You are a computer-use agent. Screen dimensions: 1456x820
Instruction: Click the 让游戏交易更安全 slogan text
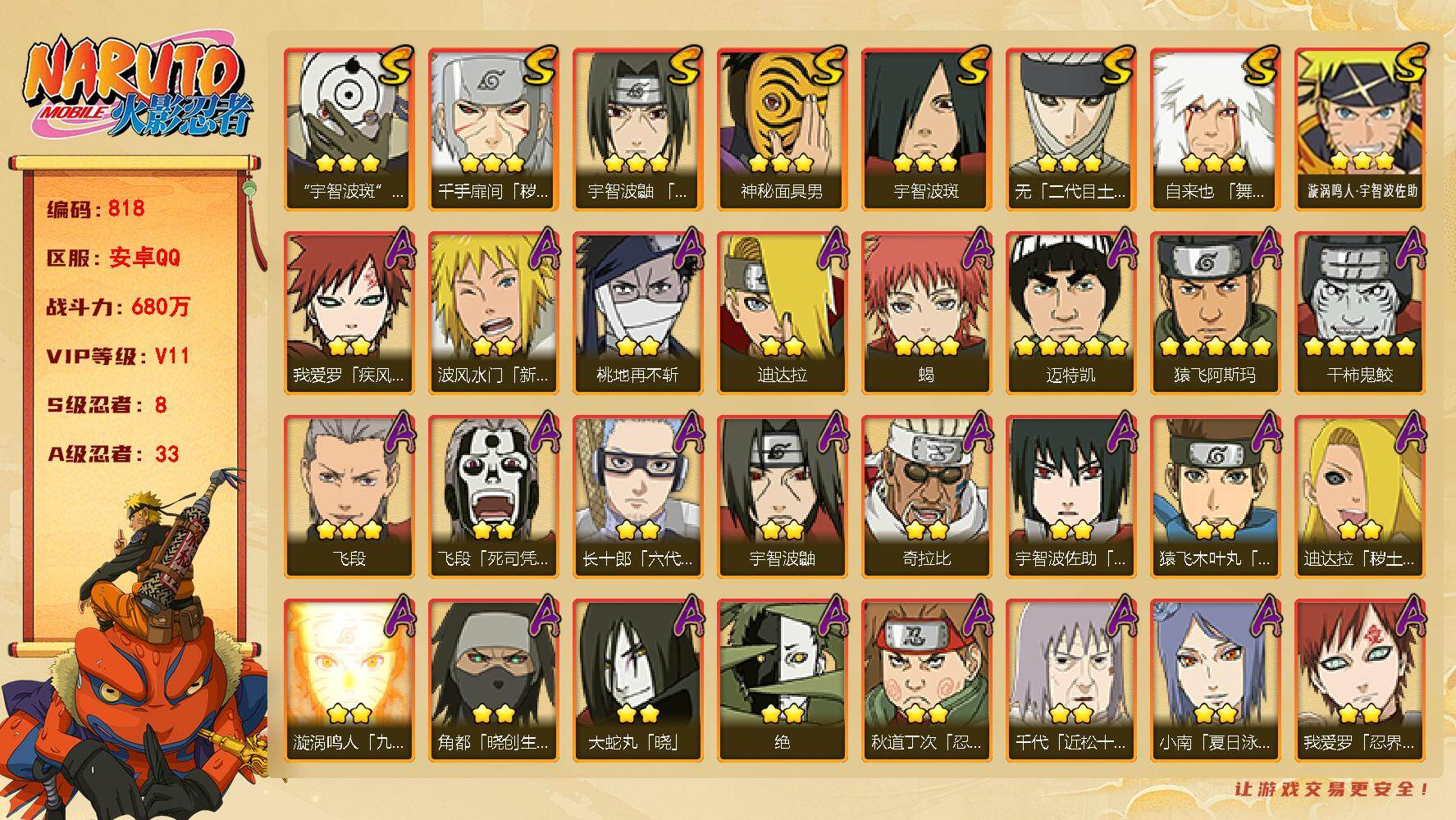point(1330,789)
